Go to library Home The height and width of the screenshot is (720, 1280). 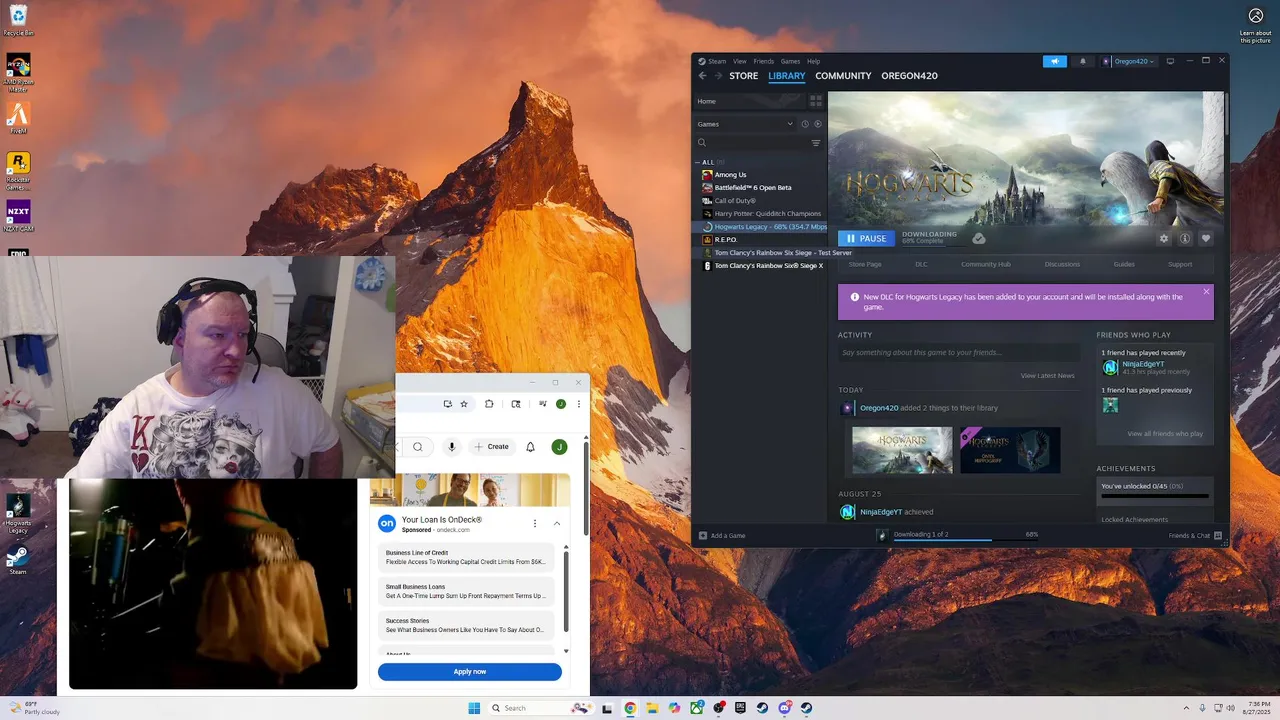pos(750,101)
